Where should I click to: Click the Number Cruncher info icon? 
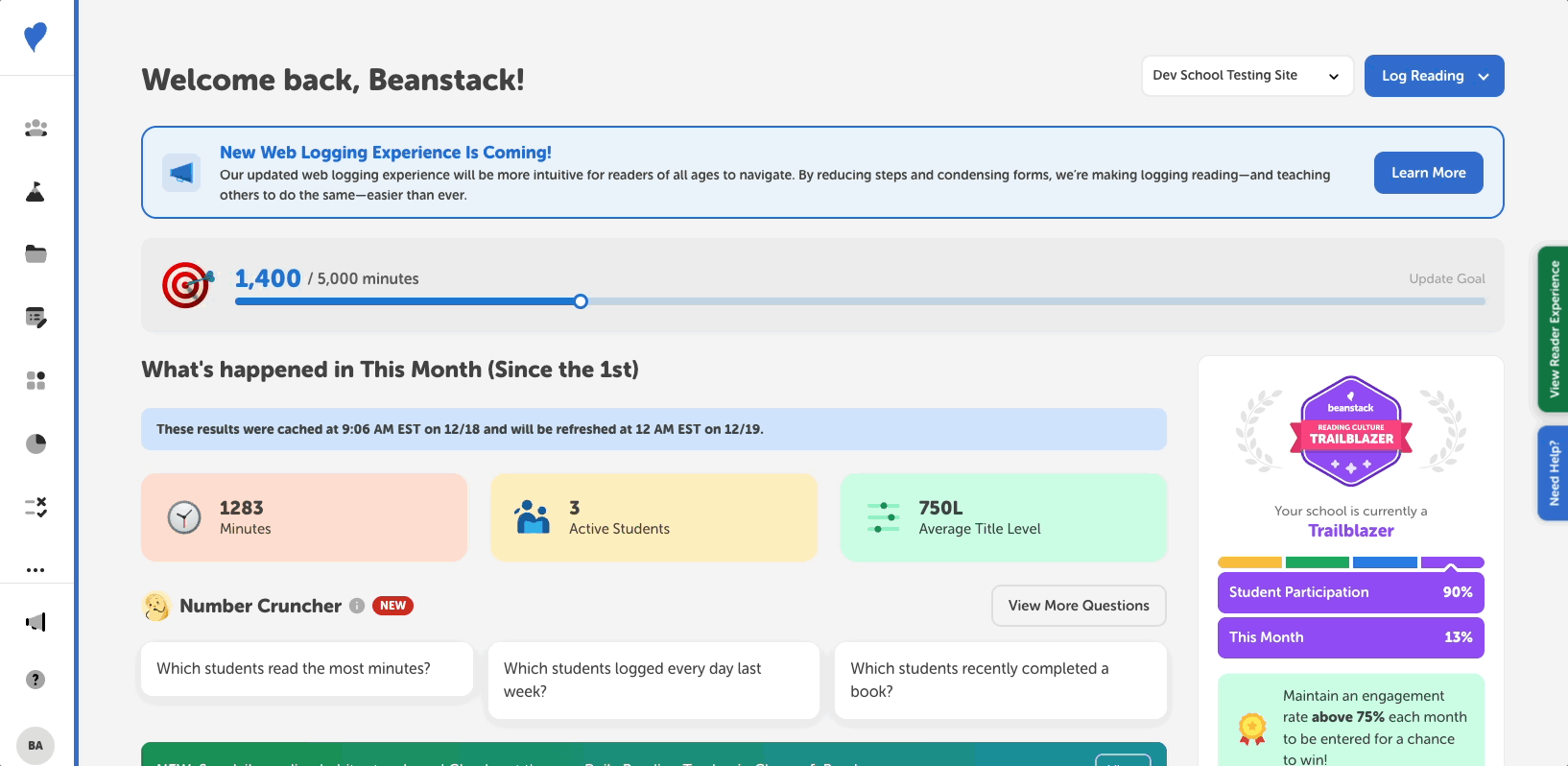(357, 606)
